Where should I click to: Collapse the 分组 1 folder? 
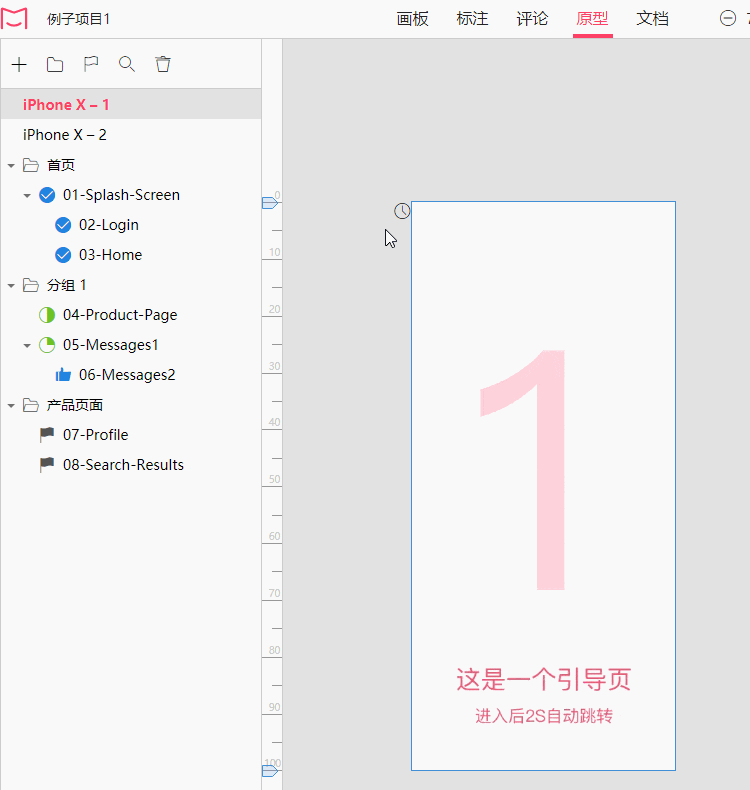[x=11, y=286]
